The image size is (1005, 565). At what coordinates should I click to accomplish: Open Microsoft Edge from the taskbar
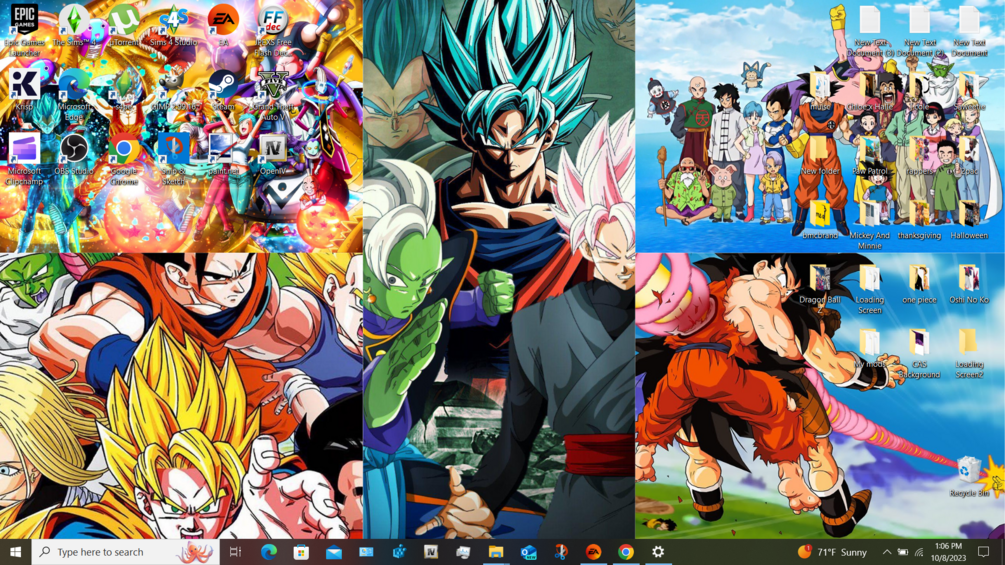[x=269, y=552]
